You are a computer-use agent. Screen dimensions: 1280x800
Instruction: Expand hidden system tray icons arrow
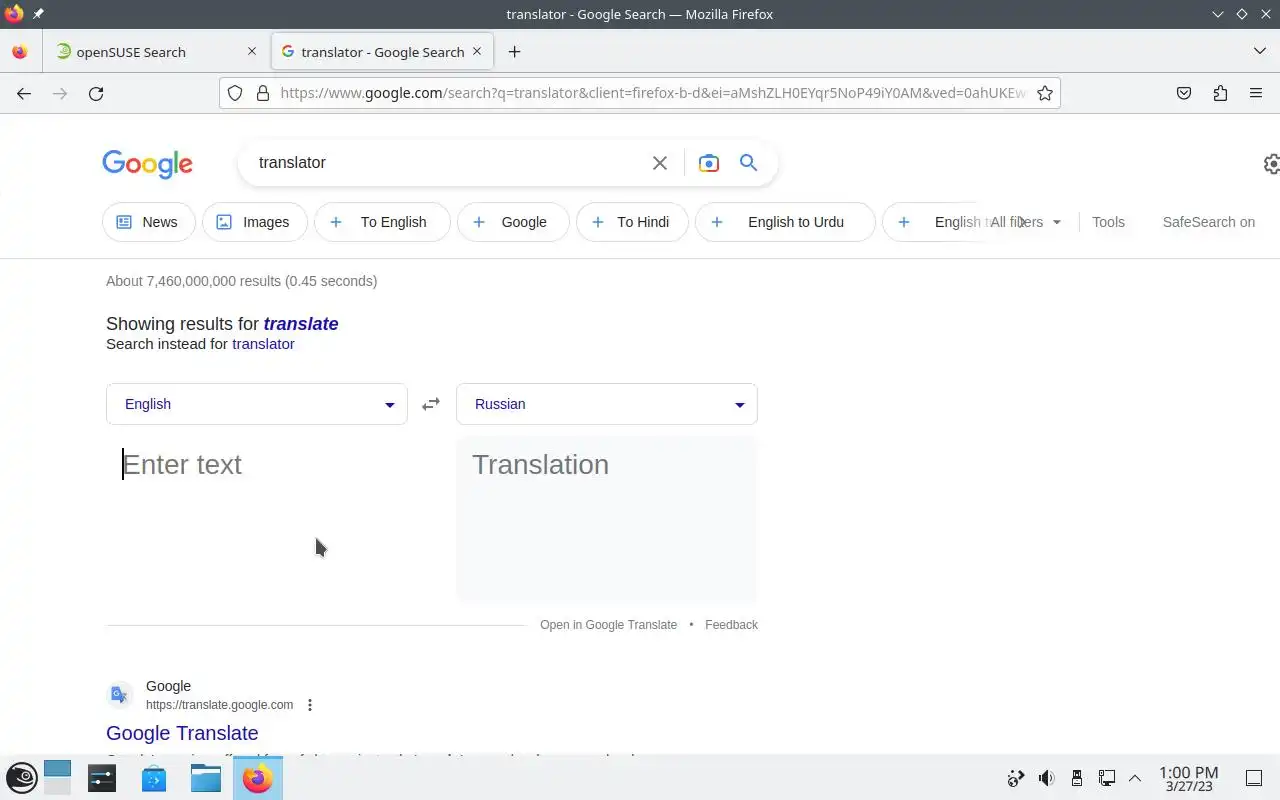click(1135, 778)
